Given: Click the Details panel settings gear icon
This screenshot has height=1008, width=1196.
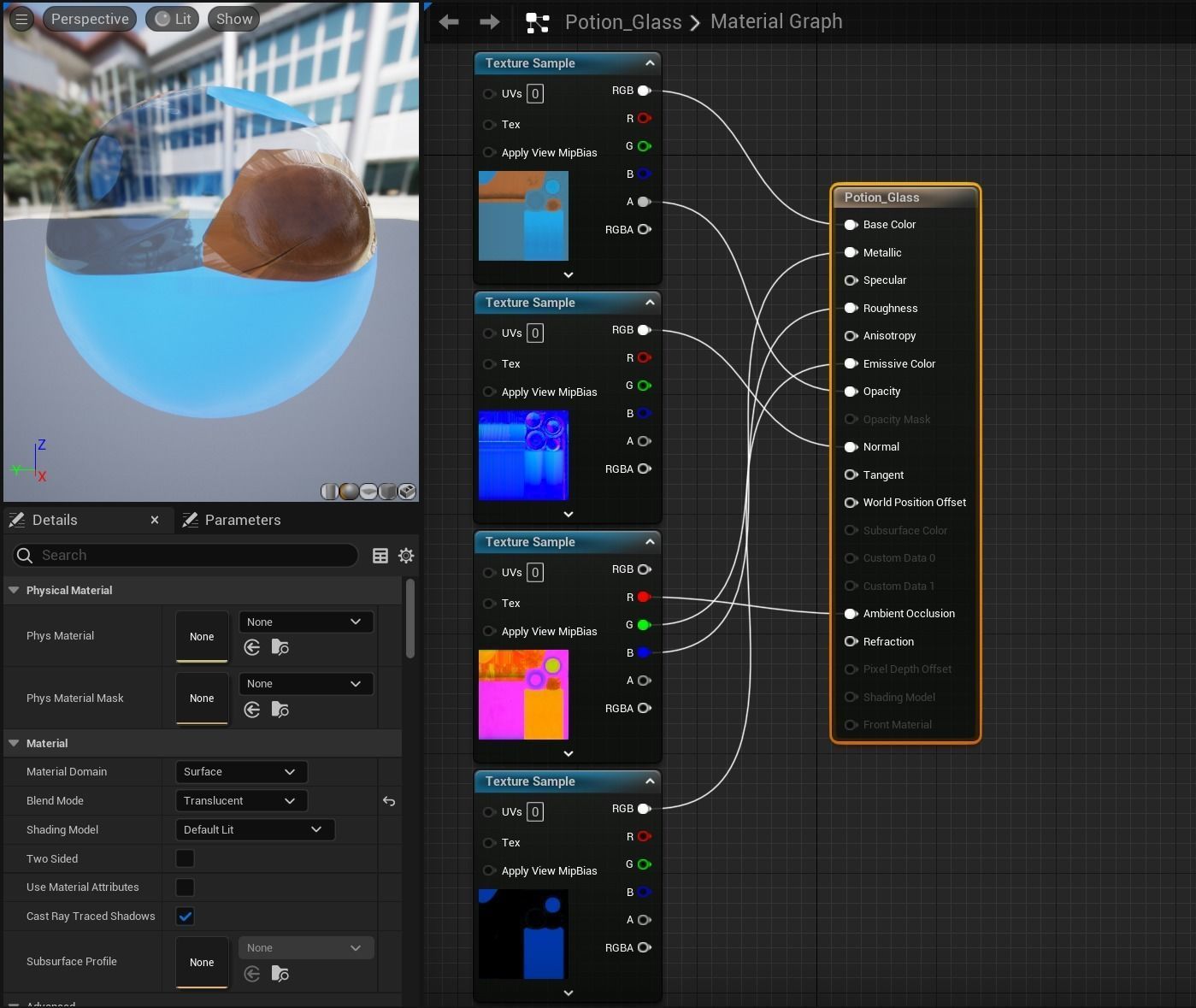Looking at the screenshot, I should tap(406, 556).
